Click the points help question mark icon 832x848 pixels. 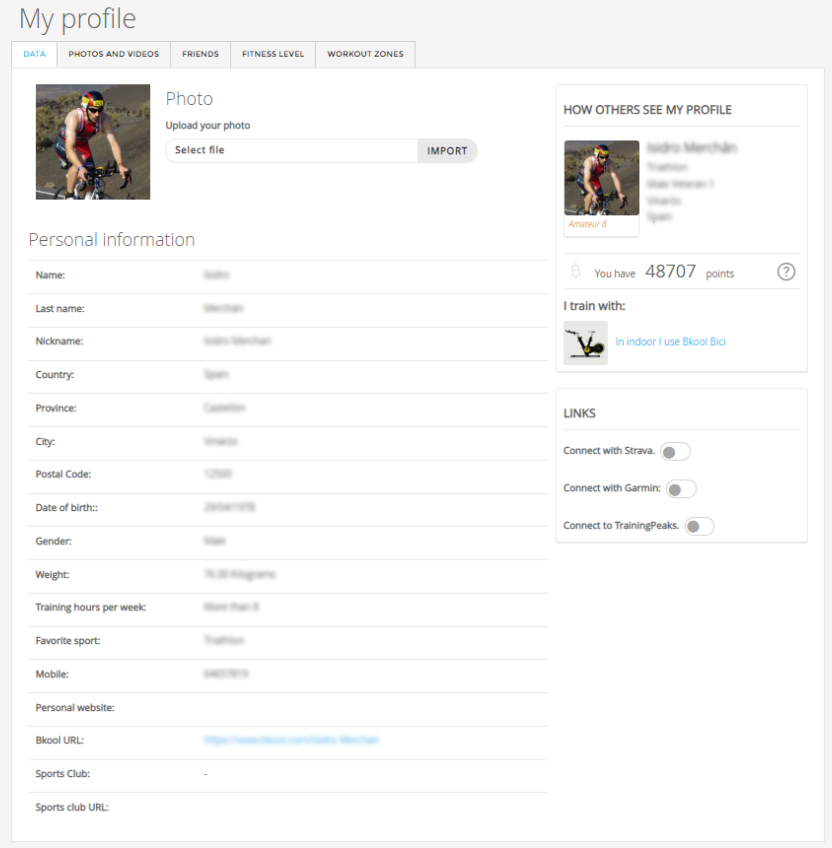tap(786, 271)
